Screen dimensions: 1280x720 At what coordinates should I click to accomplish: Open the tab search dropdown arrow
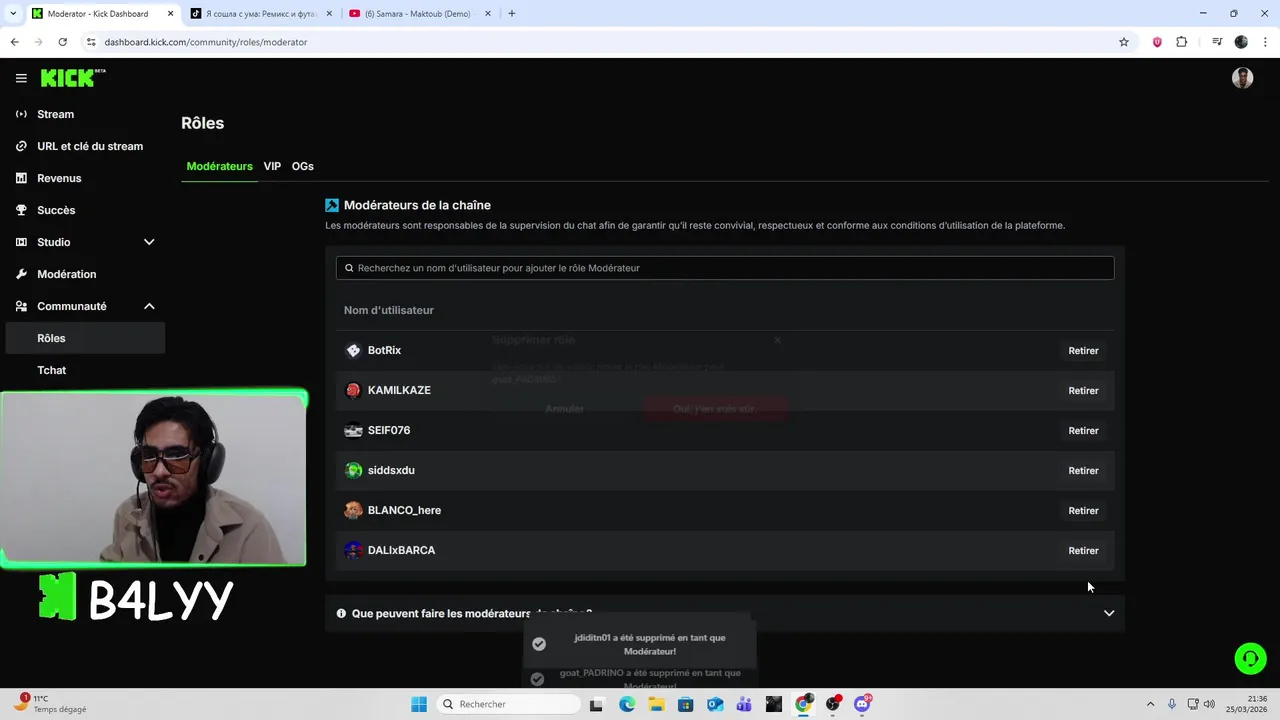(13, 14)
